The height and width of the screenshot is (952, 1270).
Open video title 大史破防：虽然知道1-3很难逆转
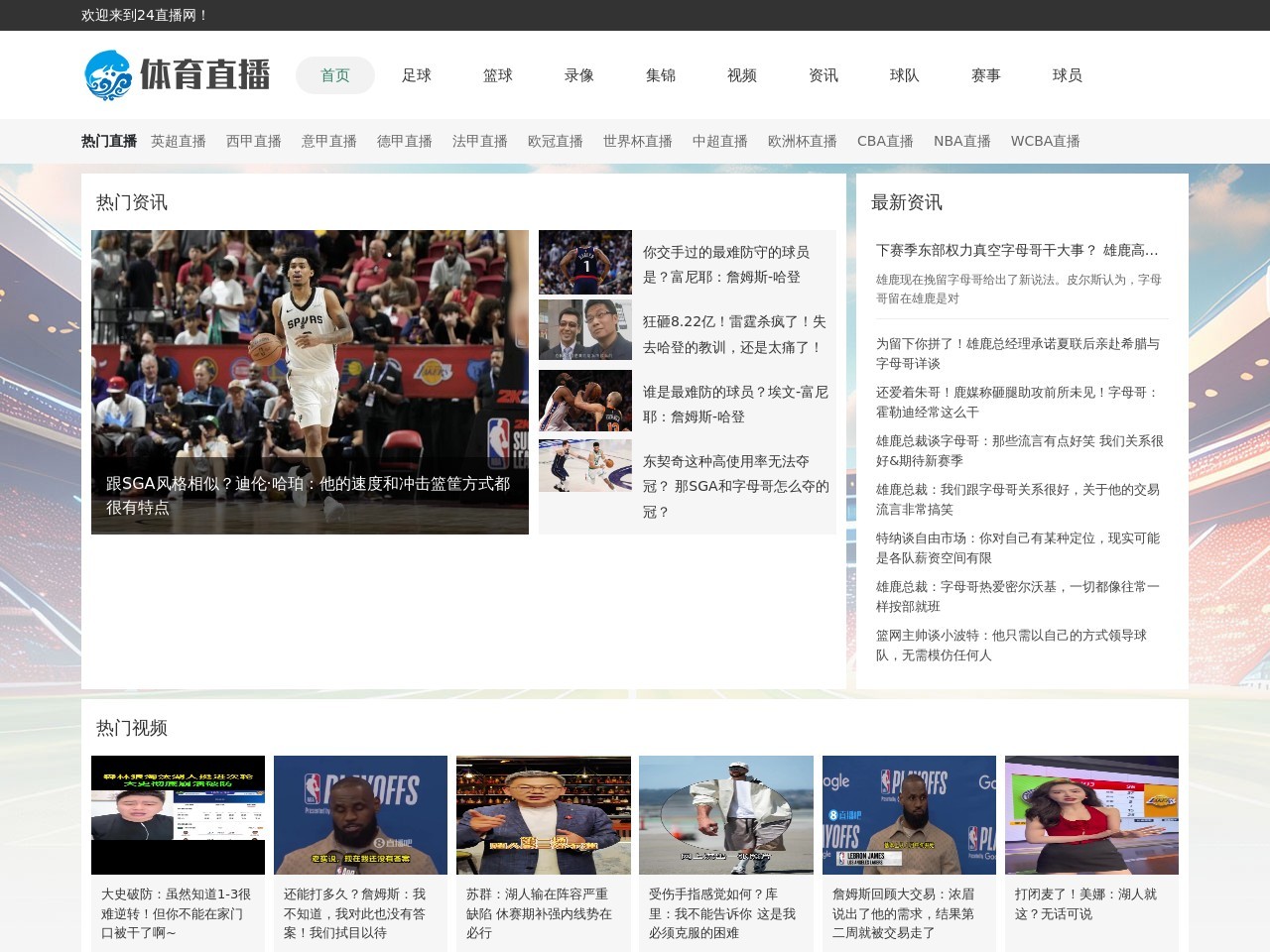click(177, 913)
